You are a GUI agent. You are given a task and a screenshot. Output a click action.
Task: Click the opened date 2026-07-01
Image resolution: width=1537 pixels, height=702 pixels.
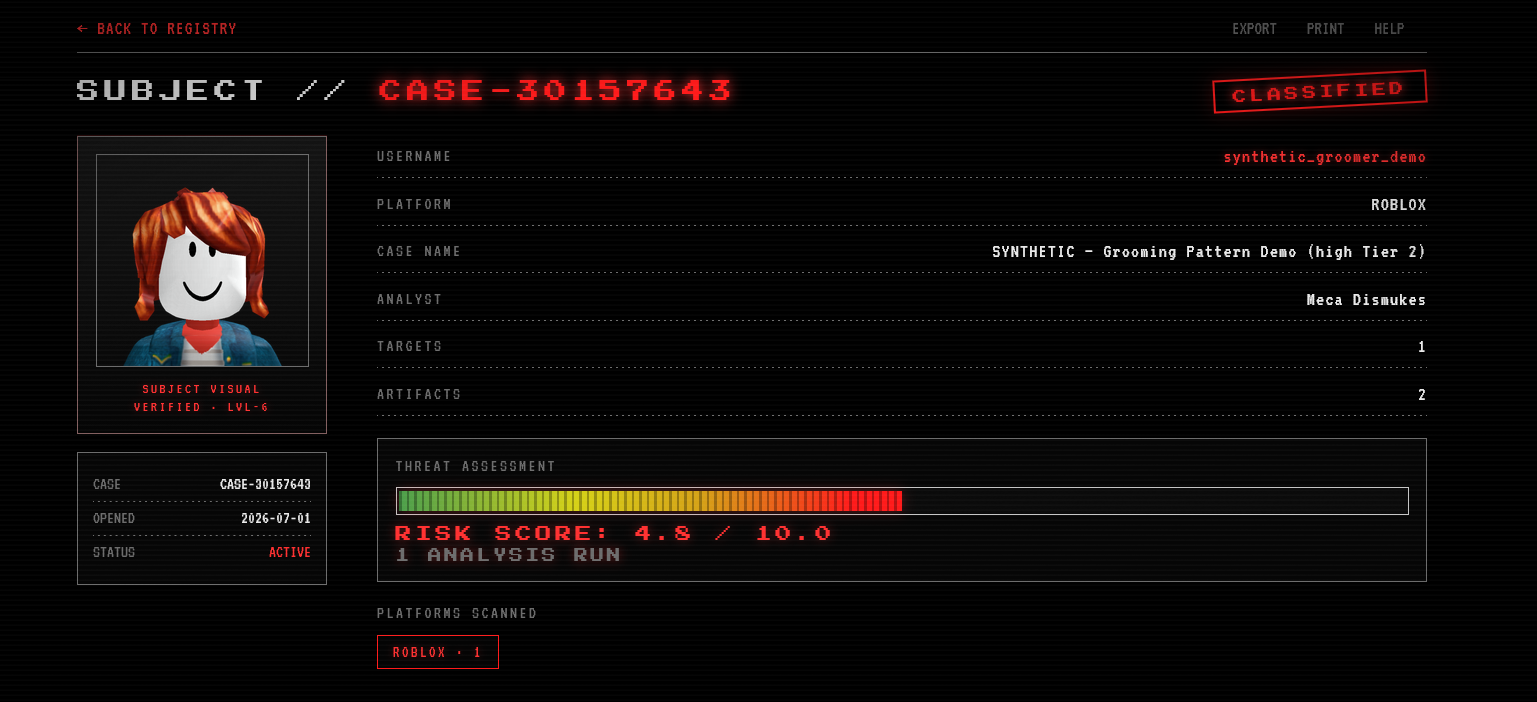(276, 519)
